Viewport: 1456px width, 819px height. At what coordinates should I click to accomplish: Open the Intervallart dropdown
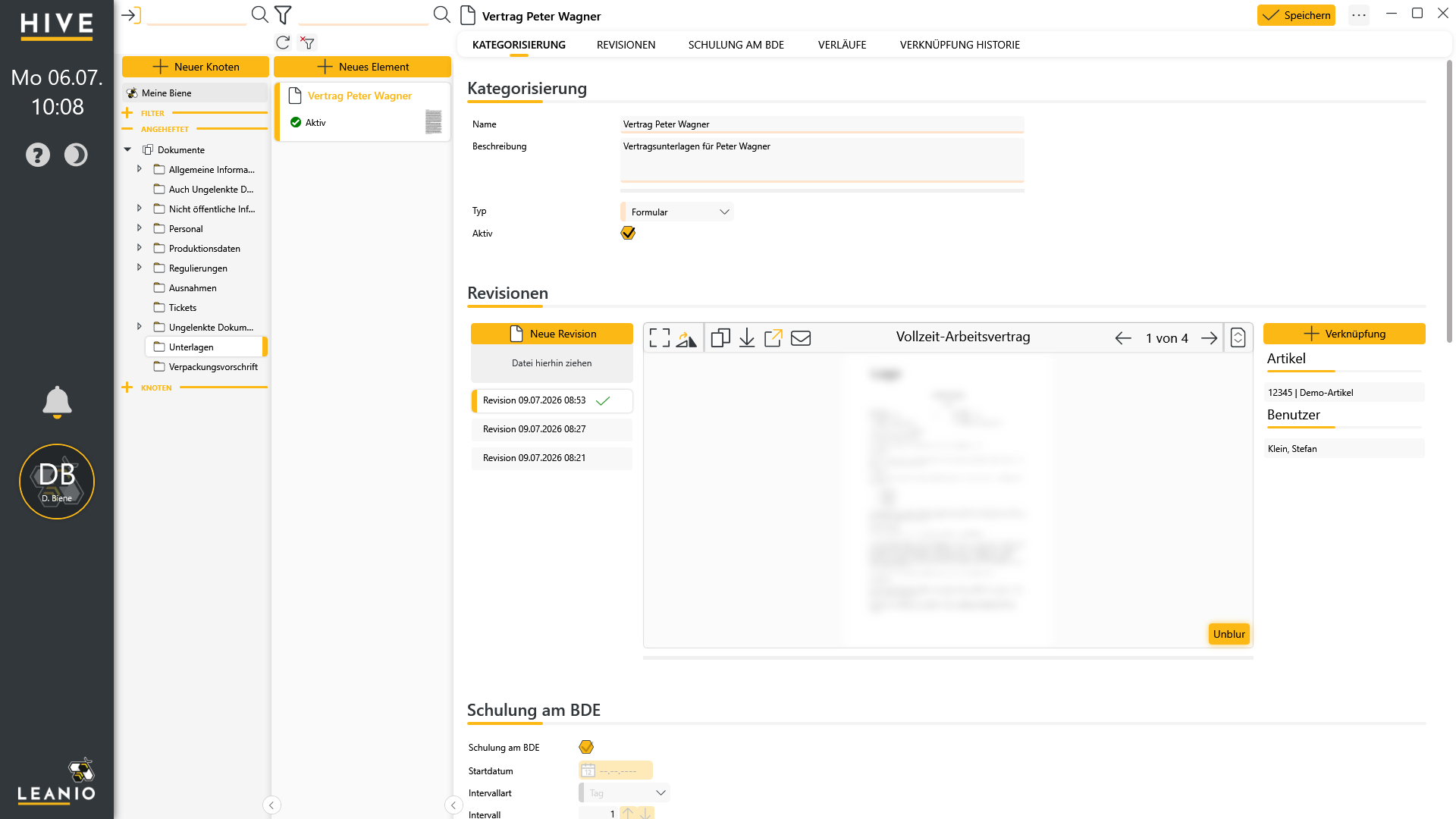point(624,793)
